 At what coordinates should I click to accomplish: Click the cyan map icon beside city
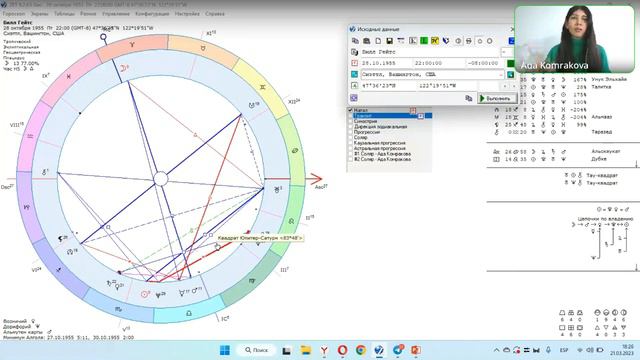pyautogui.click(x=354, y=74)
